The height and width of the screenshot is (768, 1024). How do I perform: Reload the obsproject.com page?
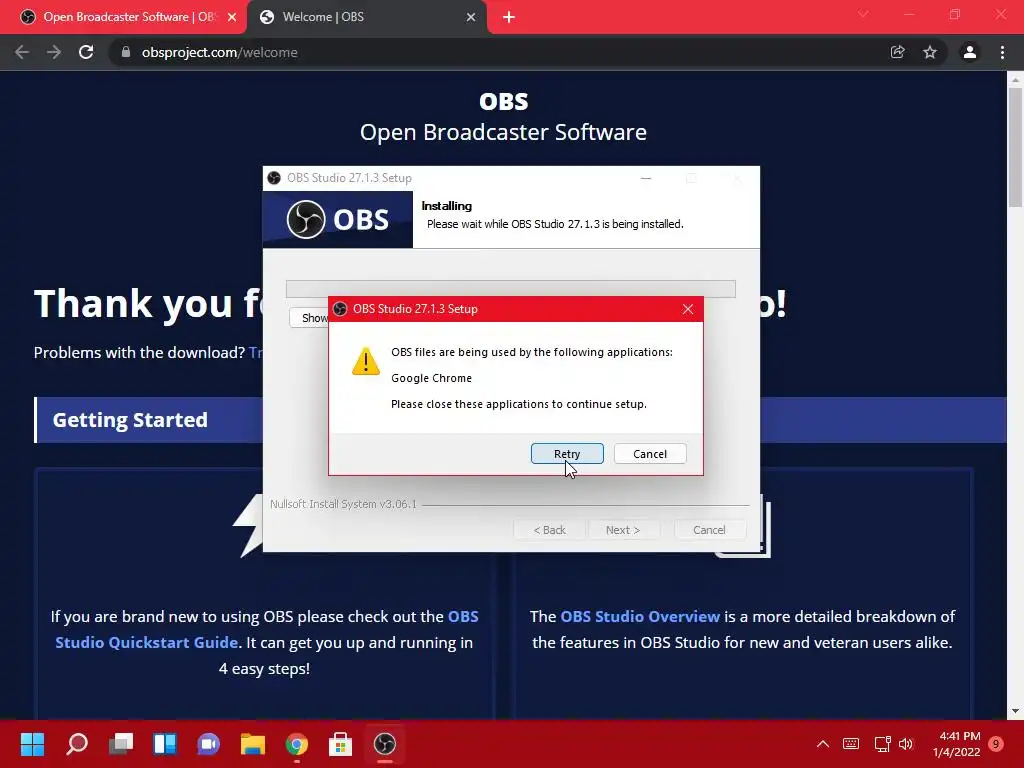pyautogui.click(x=86, y=52)
